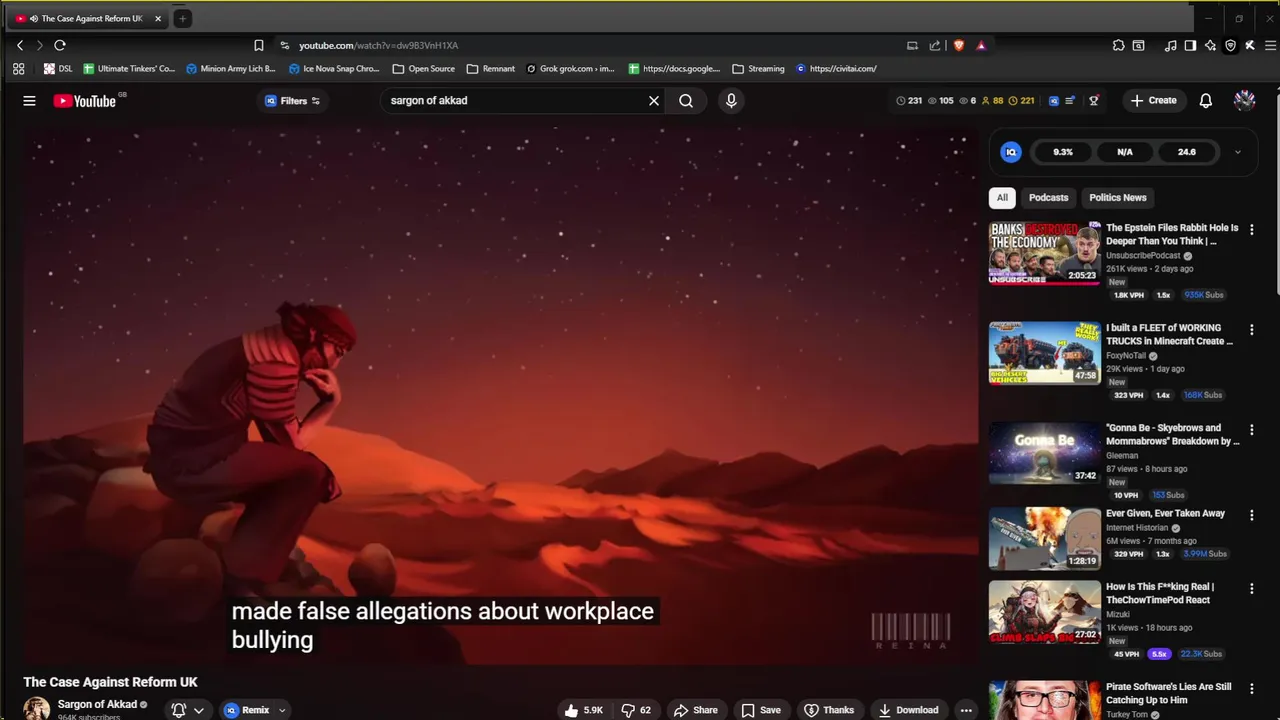Image resolution: width=1280 pixels, height=720 pixels.
Task: Clear the search box with X
Action: click(654, 100)
